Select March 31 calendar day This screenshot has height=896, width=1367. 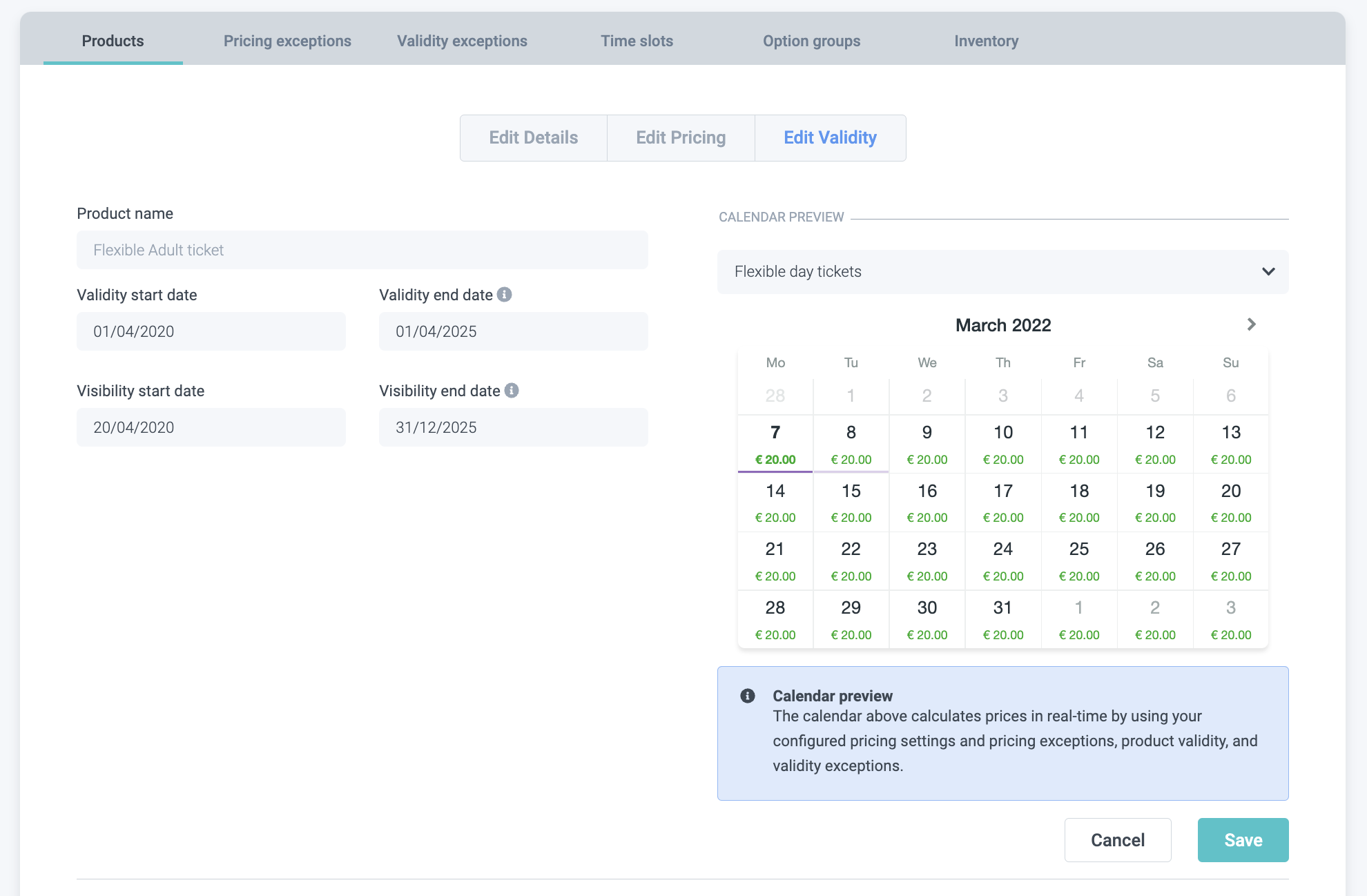pyautogui.click(x=1002, y=619)
